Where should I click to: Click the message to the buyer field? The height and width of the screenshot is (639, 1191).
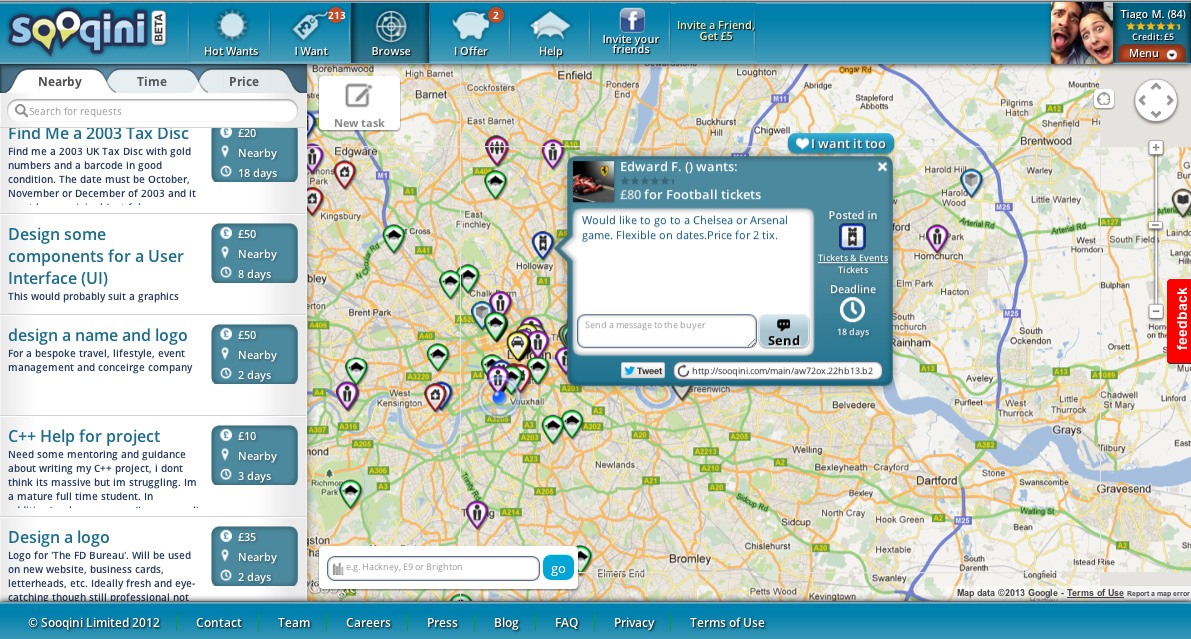tap(667, 331)
